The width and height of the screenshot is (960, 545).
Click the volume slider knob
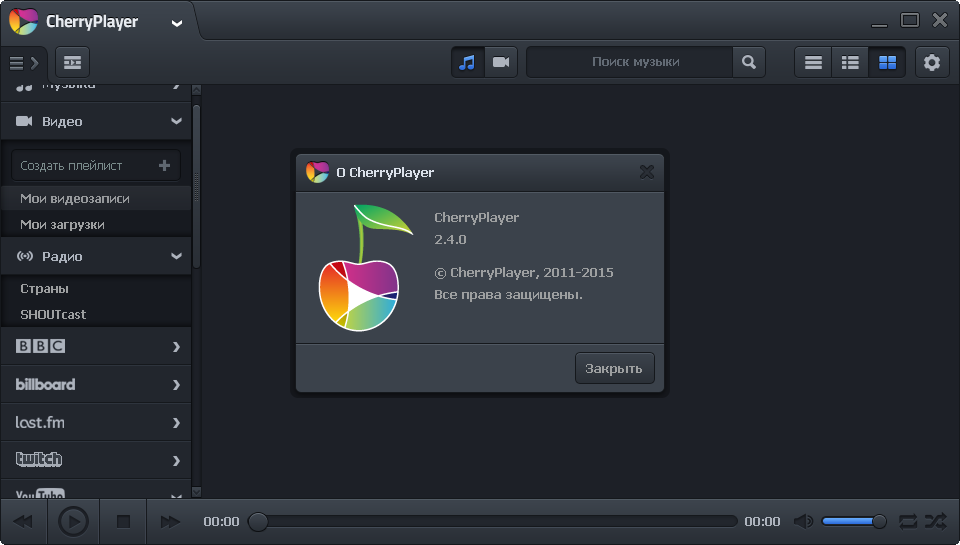tap(879, 522)
